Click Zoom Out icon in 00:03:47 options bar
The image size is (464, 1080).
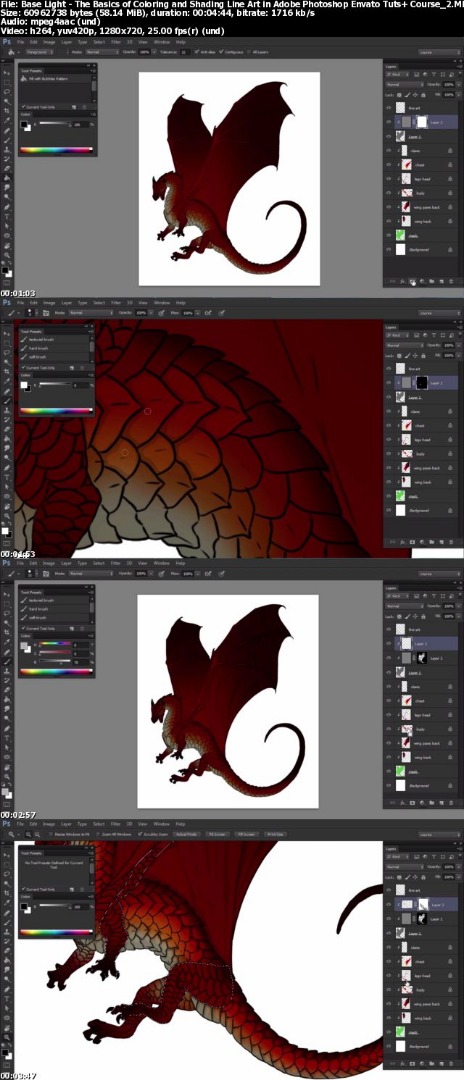point(36,833)
